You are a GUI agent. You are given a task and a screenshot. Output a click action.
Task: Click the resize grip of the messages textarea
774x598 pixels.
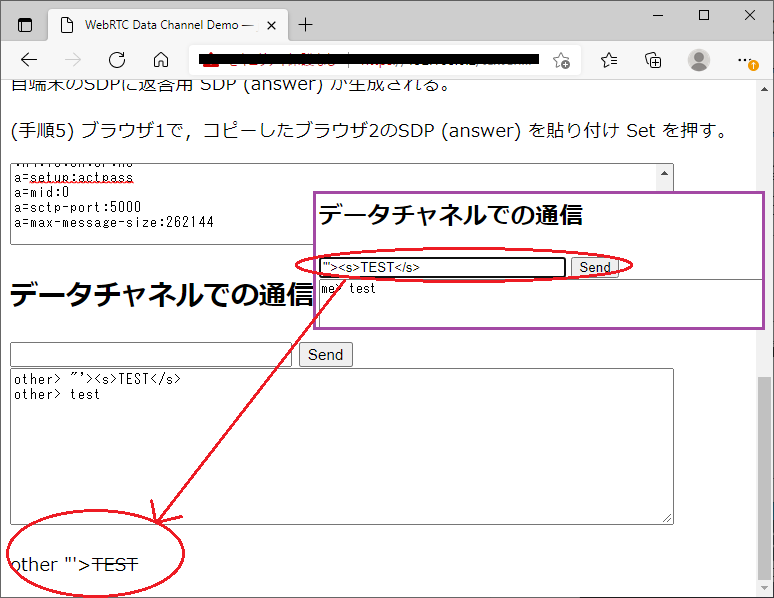tap(667, 518)
